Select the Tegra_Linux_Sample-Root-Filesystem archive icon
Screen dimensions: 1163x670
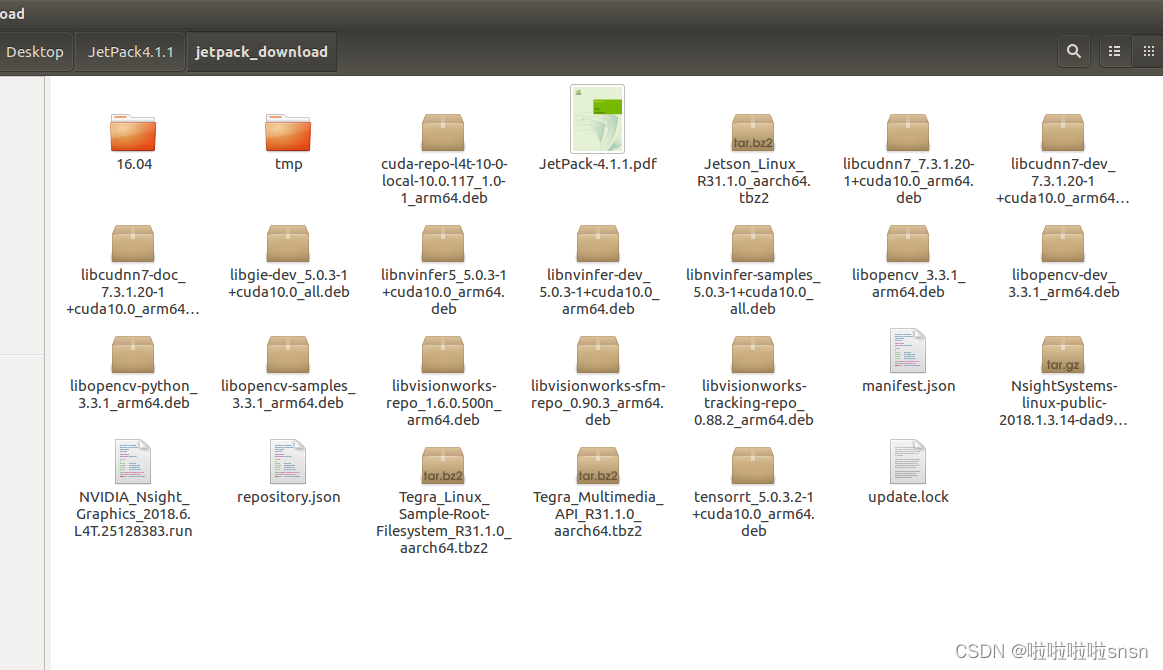click(443, 466)
